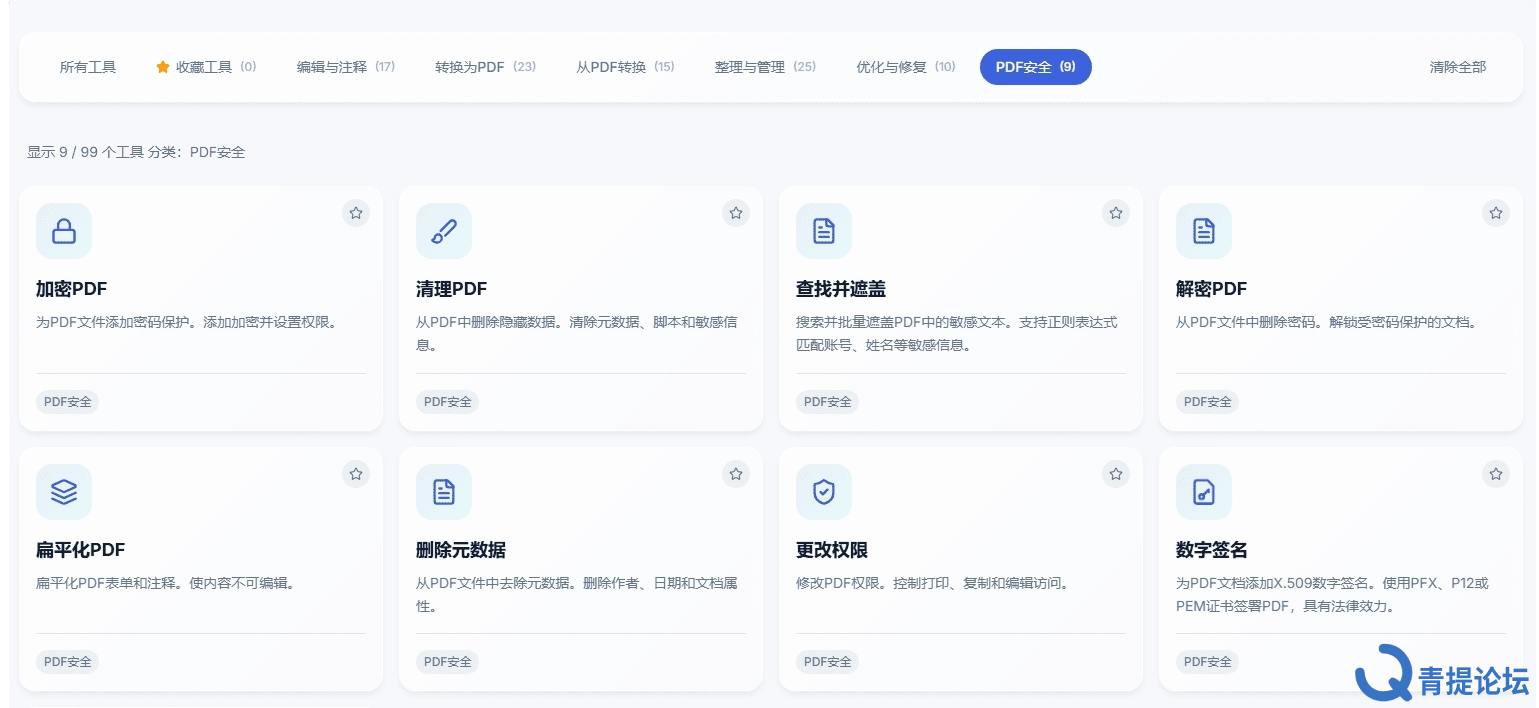Click the document icon on 解密PDF card
Screen dimensions: 1539x708
tap(1204, 231)
